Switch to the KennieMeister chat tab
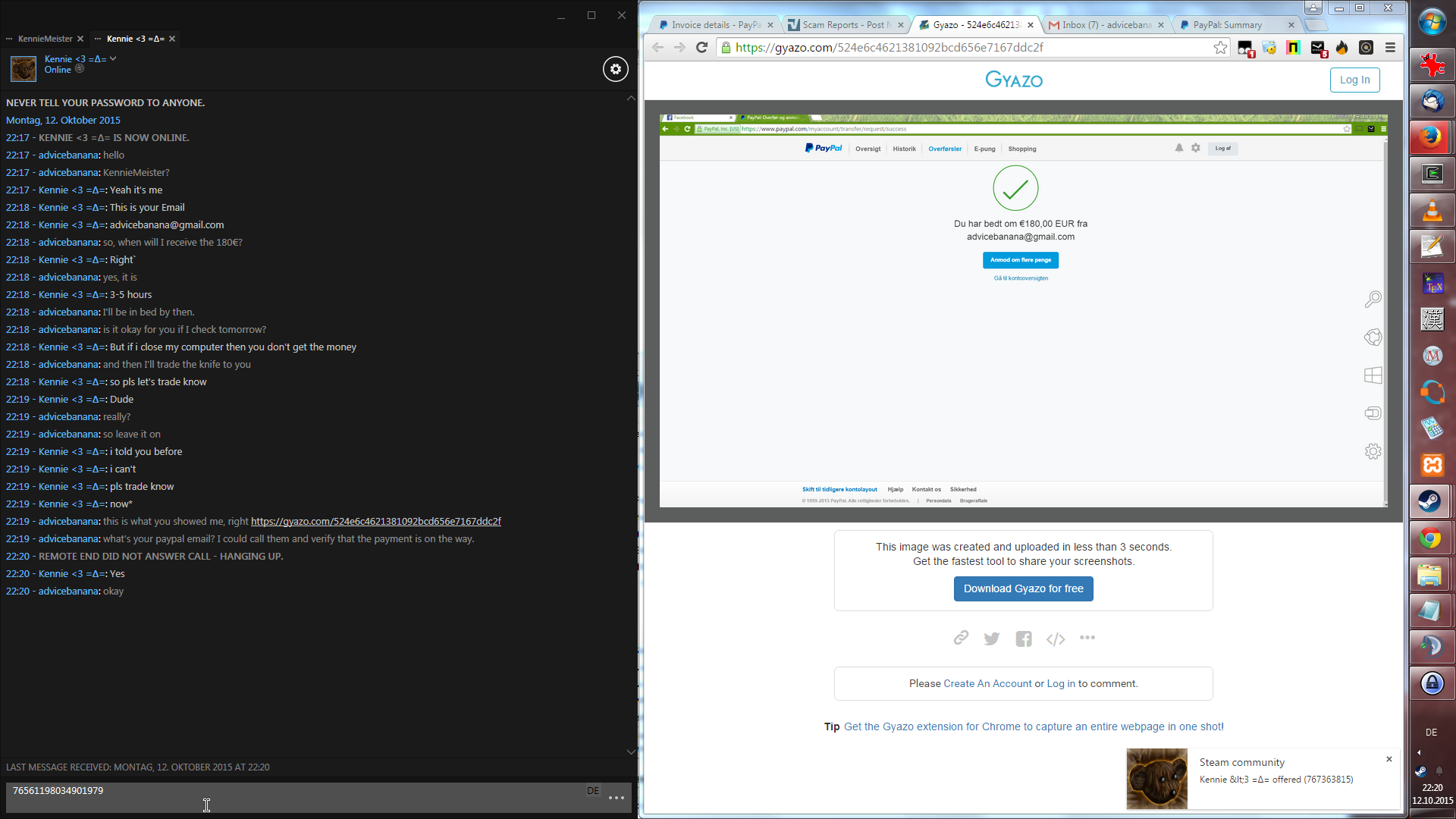The width and height of the screenshot is (1456, 819). tap(45, 39)
